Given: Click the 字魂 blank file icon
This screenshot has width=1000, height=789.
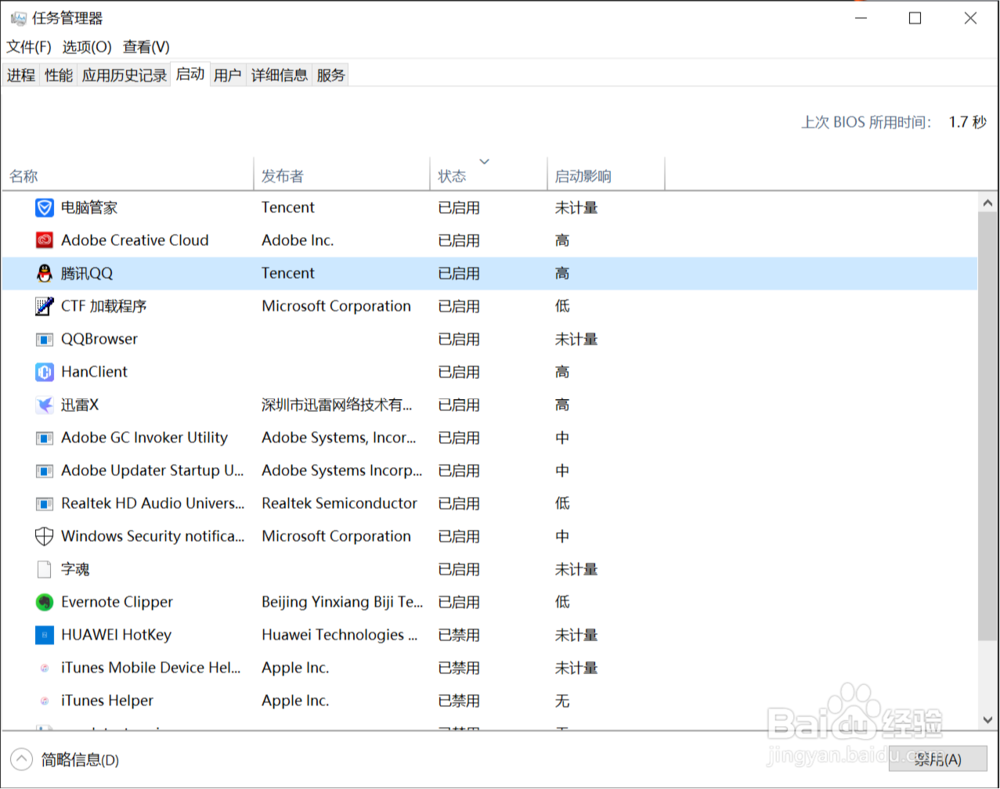Looking at the screenshot, I should pos(44,570).
